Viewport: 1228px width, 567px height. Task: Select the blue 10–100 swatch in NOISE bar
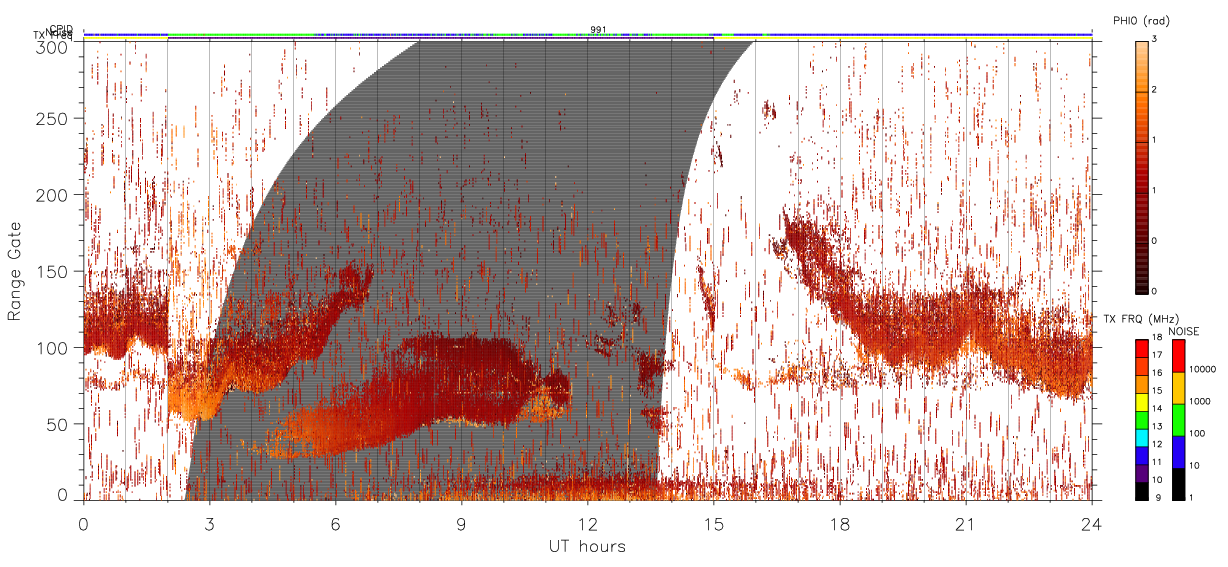tap(1177, 452)
